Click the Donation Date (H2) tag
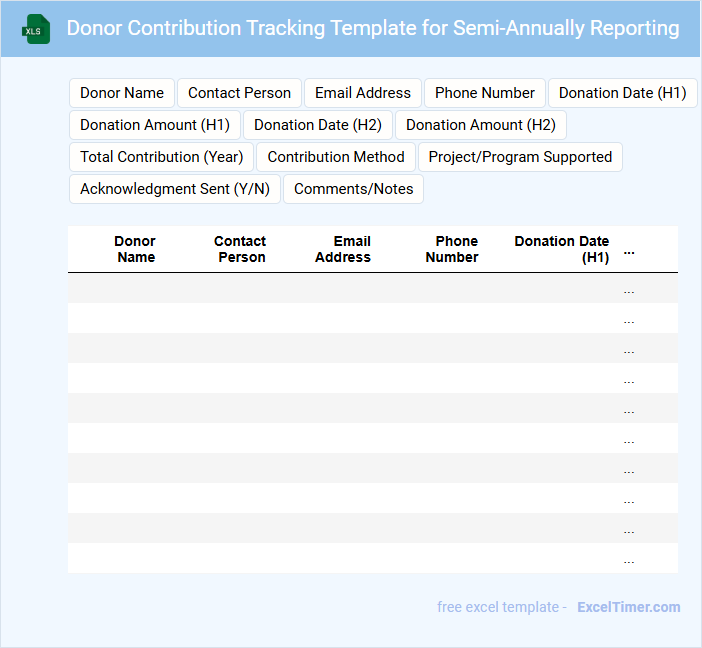 (318, 125)
